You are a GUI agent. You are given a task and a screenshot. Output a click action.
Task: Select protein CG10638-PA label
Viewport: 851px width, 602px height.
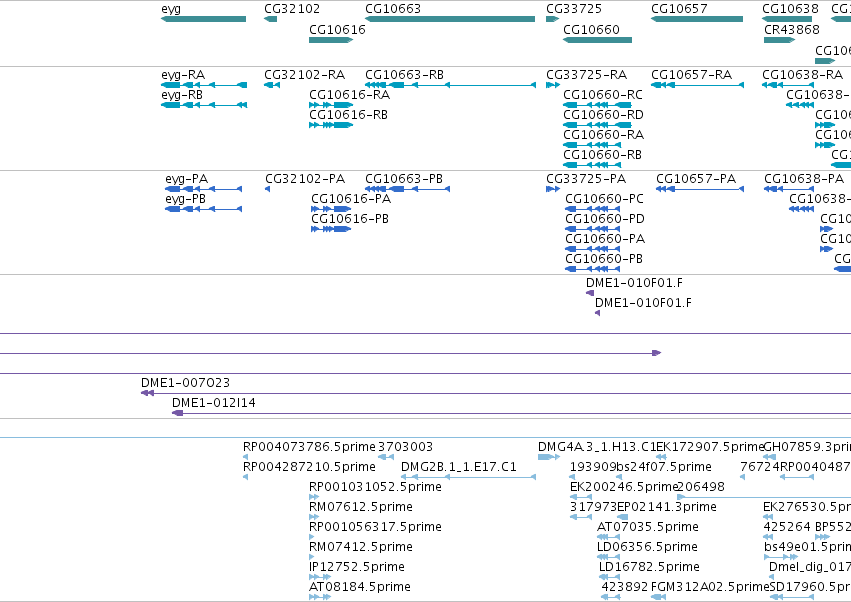[x=804, y=179]
